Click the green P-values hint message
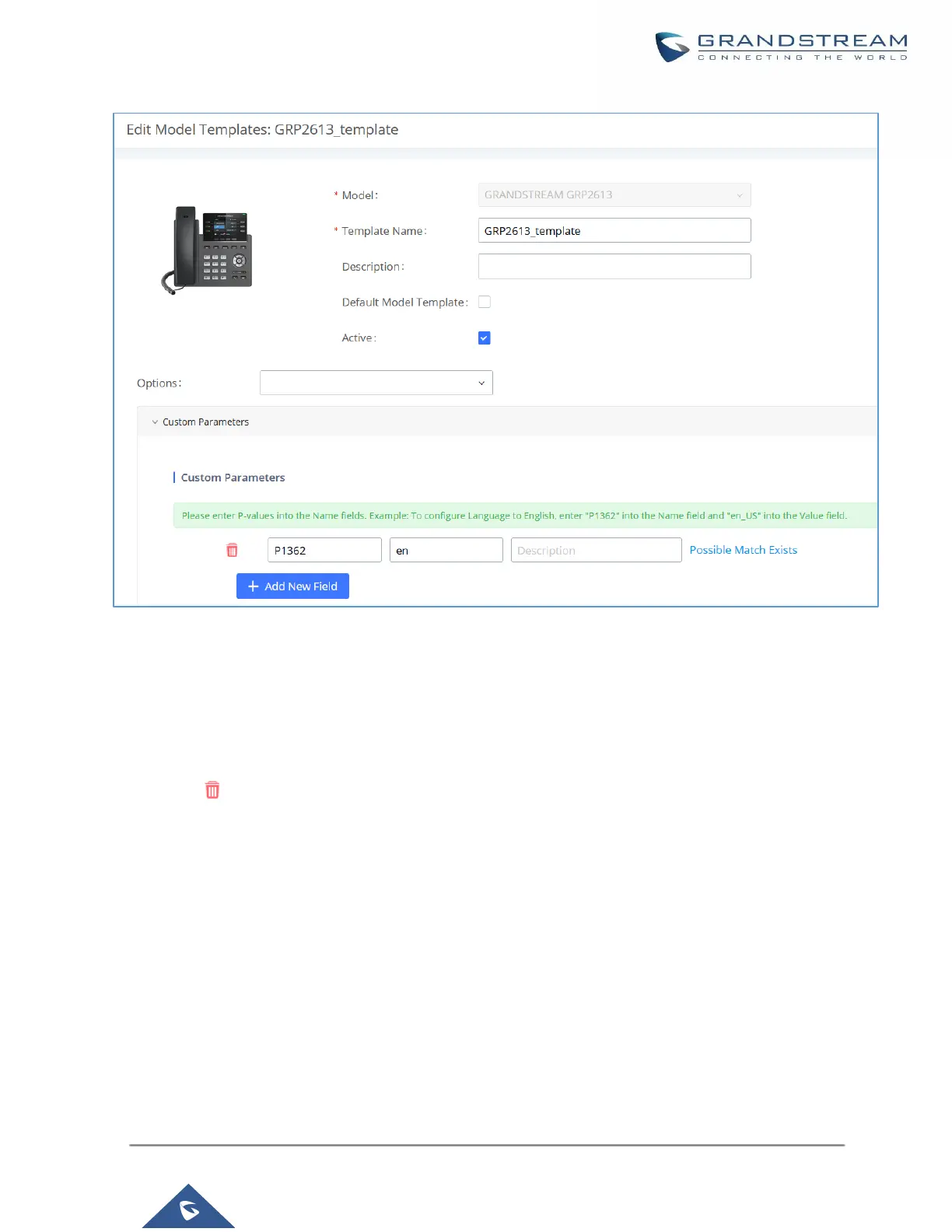952x1232 pixels. pos(525,515)
